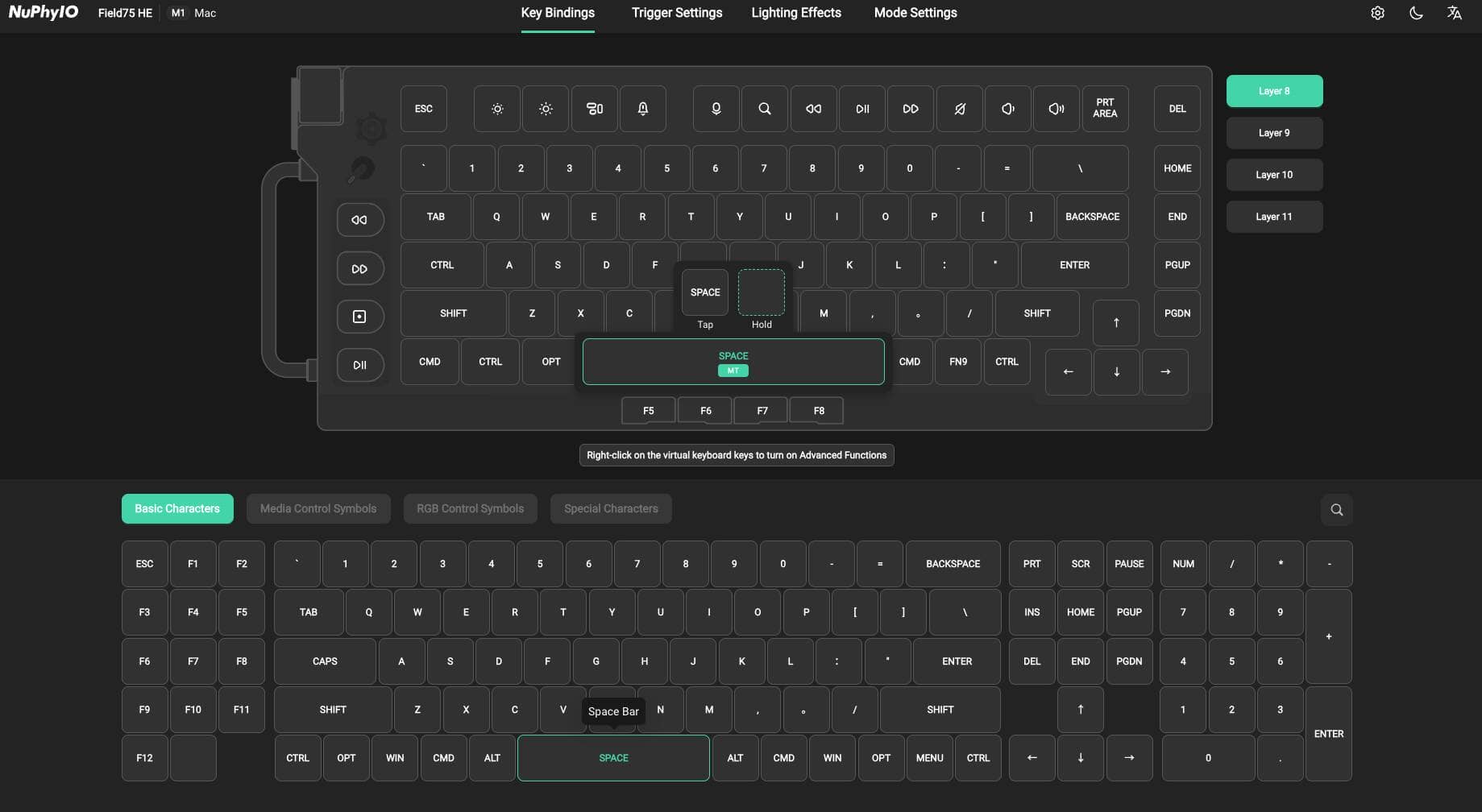
Task: Click the play/pause icon in the left sidebar
Action: [360, 364]
